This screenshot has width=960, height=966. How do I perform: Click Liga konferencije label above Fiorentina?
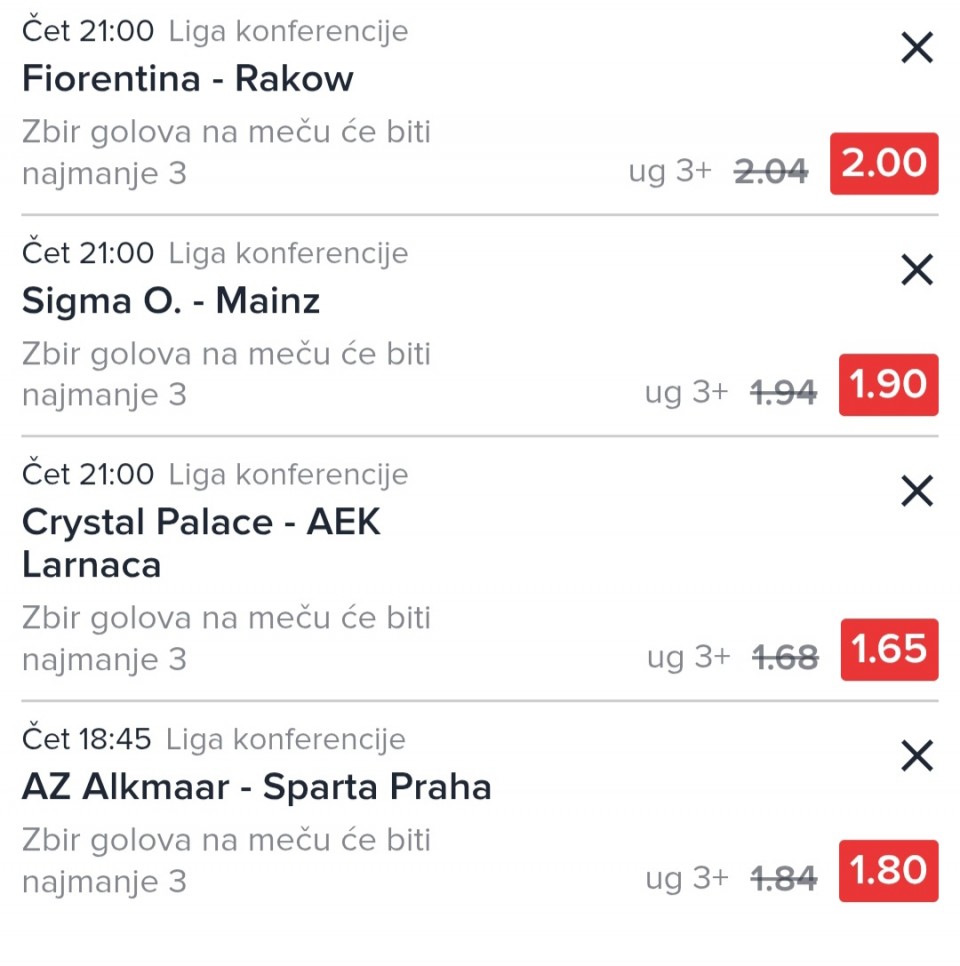tap(288, 31)
